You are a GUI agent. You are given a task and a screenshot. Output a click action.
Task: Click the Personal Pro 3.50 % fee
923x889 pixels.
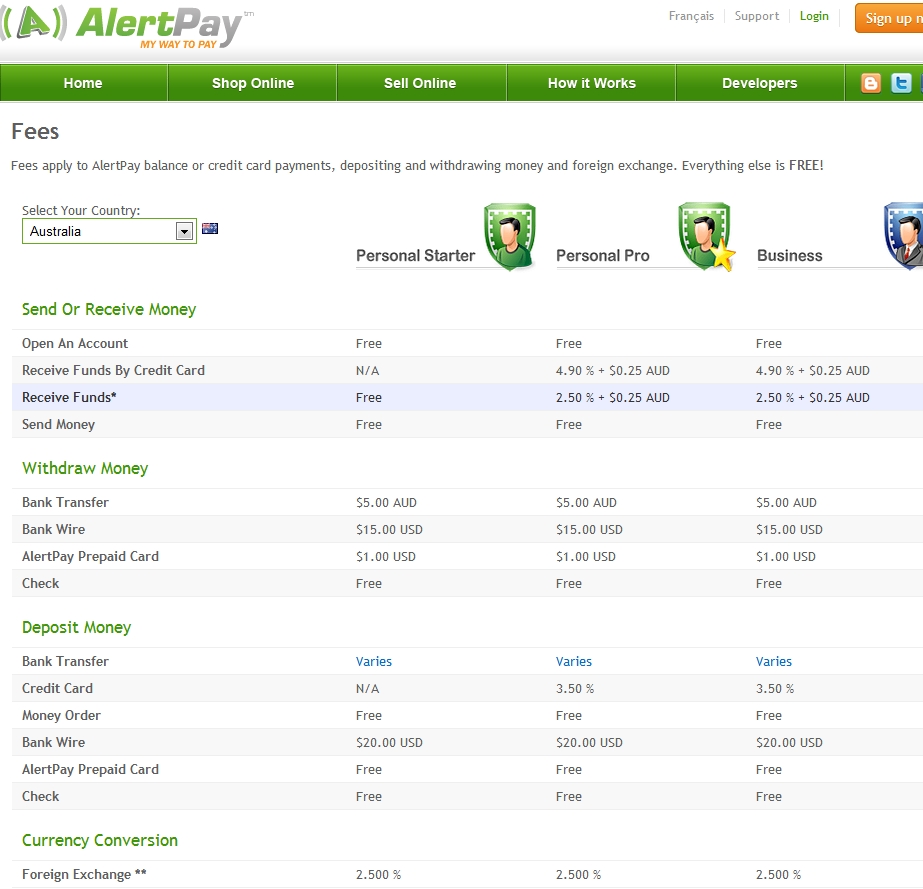click(x=575, y=688)
